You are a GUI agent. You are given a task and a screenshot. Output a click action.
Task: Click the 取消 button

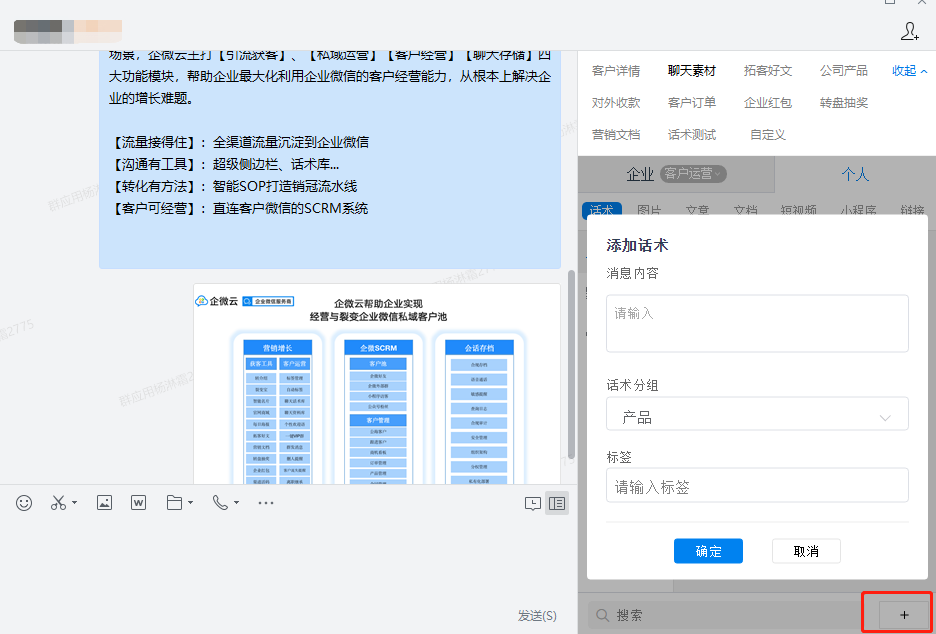pyautogui.click(x=806, y=551)
